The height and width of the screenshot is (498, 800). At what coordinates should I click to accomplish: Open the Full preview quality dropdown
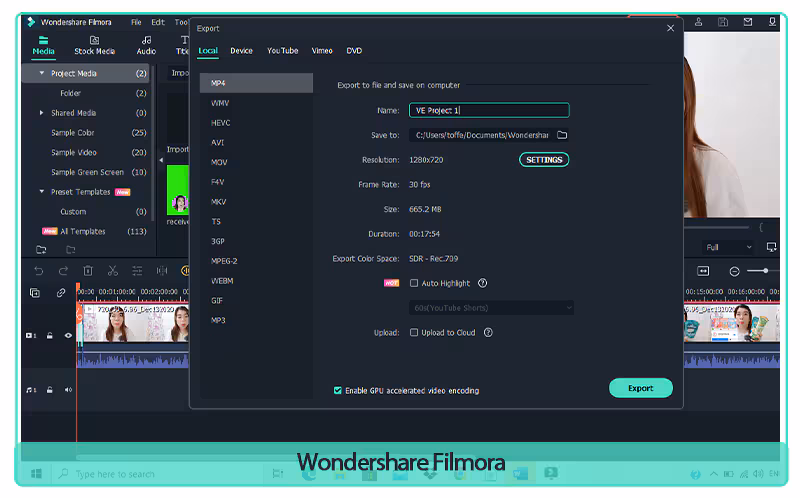[729, 247]
